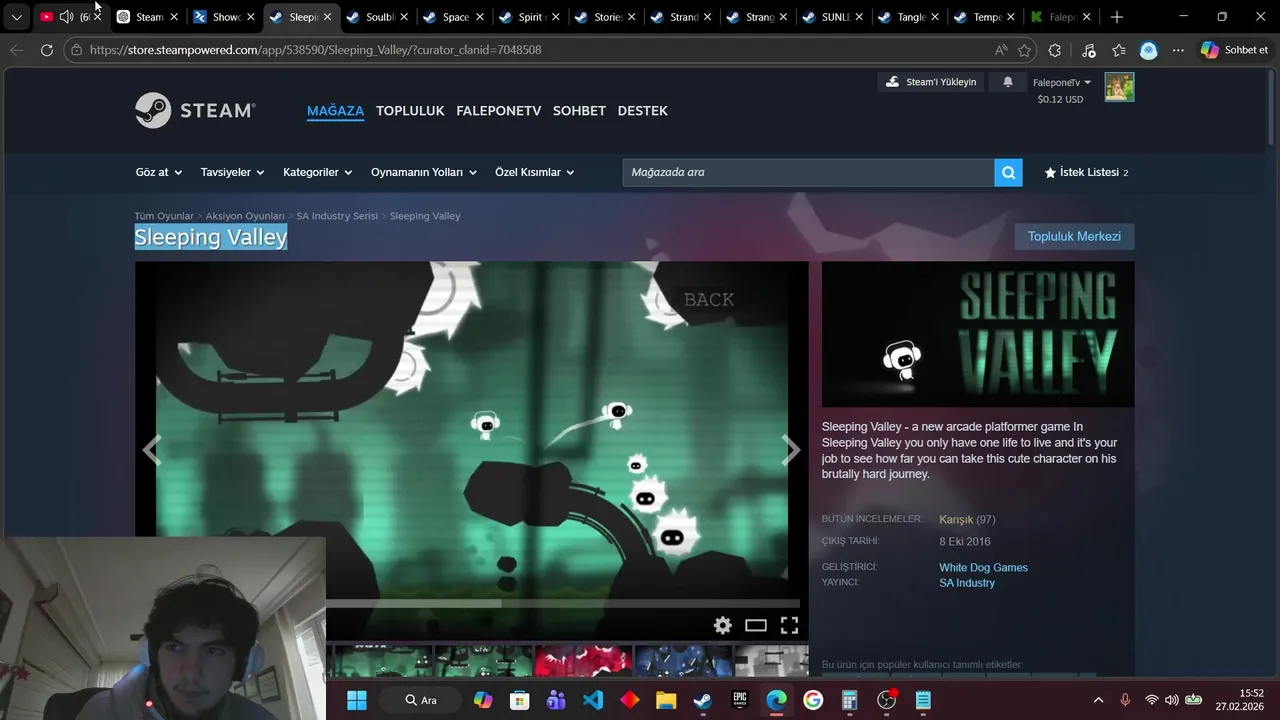Image resolution: width=1280 pixels, height=720 pixels.
Task: Add page to browser favorites star
Action: (1024, 50)
